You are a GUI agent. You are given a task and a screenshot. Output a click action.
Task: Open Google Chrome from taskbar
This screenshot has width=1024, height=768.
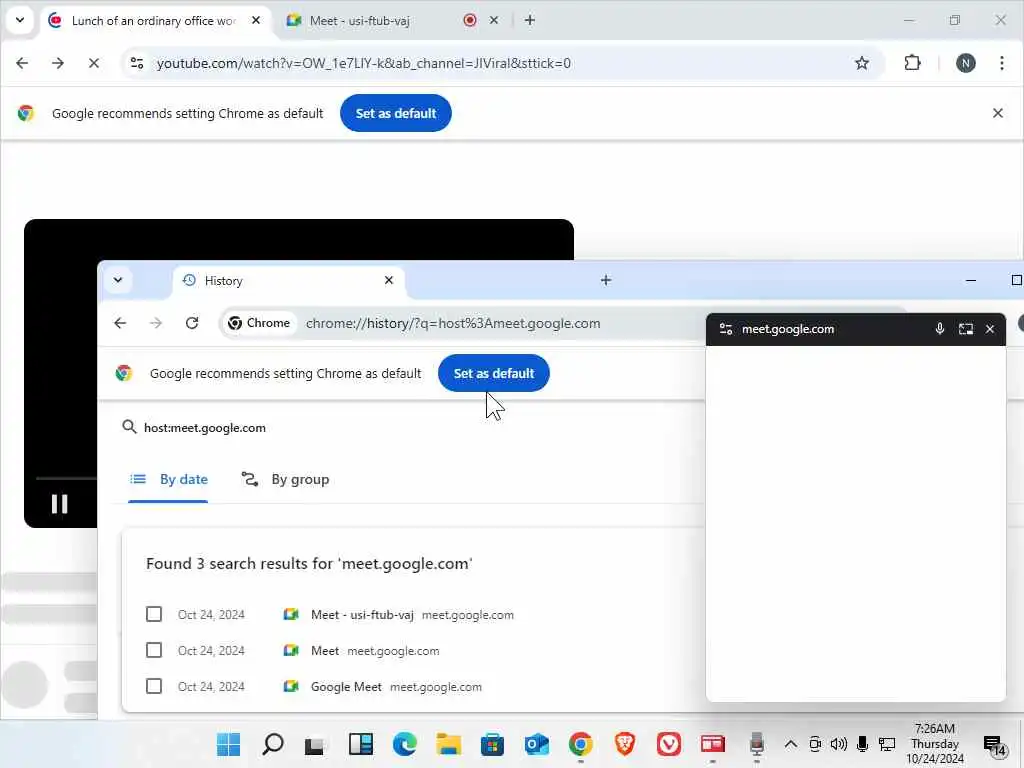(x=581, y=744)
